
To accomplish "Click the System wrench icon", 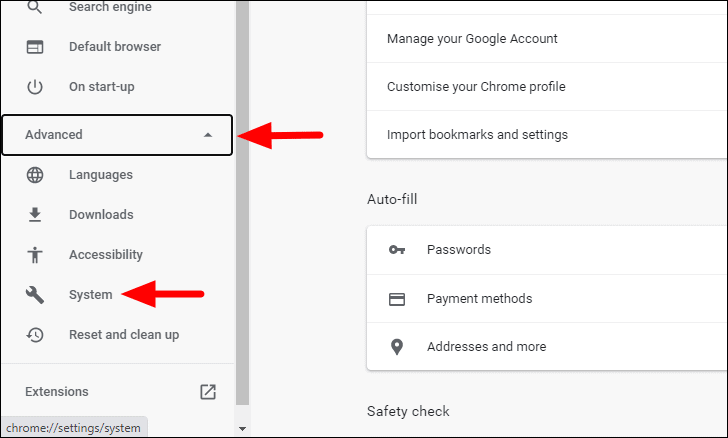I will [35, 295].
